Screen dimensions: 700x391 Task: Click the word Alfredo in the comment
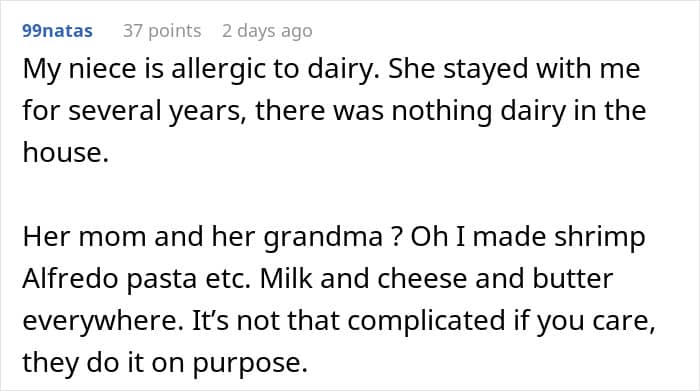71,279
